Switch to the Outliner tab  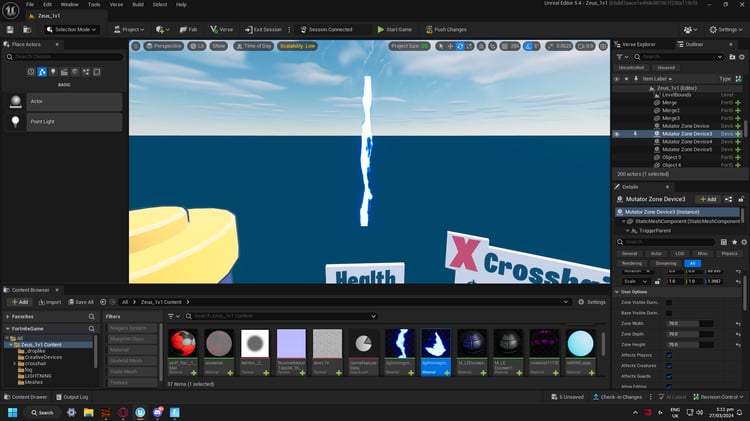(690, 44)
